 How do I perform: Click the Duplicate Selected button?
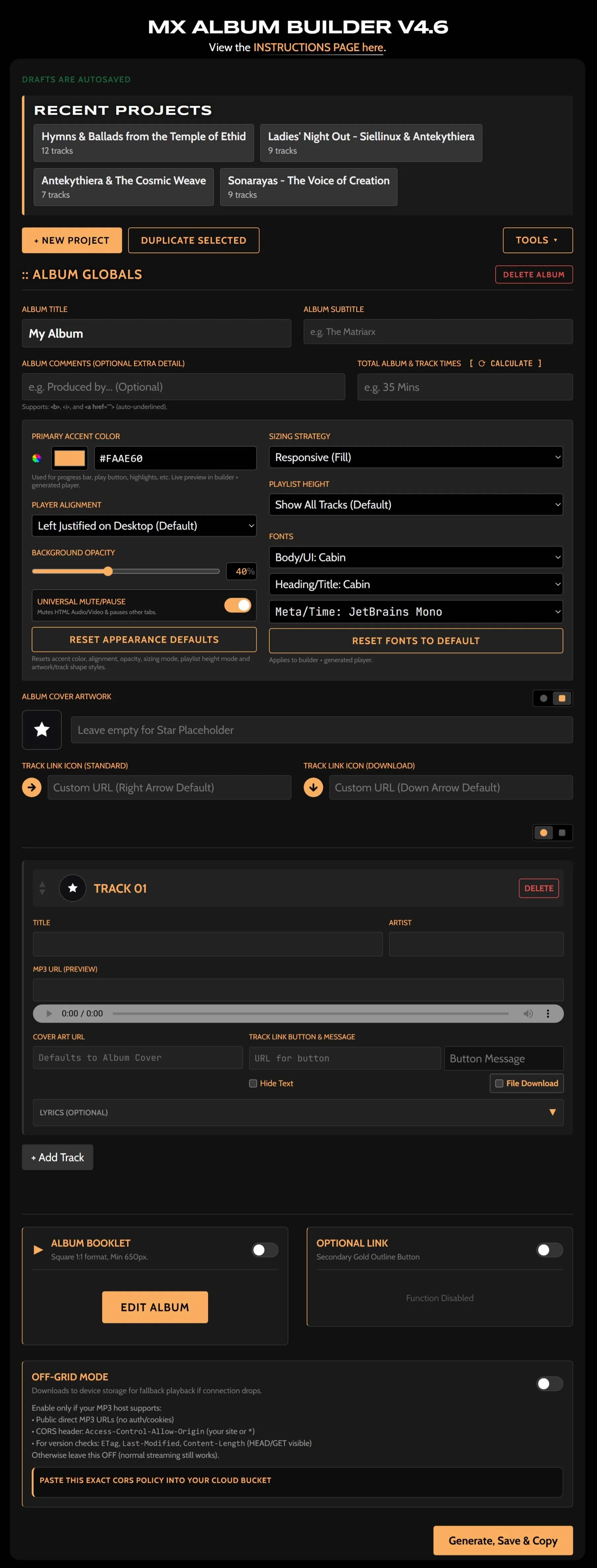point(193,240)
